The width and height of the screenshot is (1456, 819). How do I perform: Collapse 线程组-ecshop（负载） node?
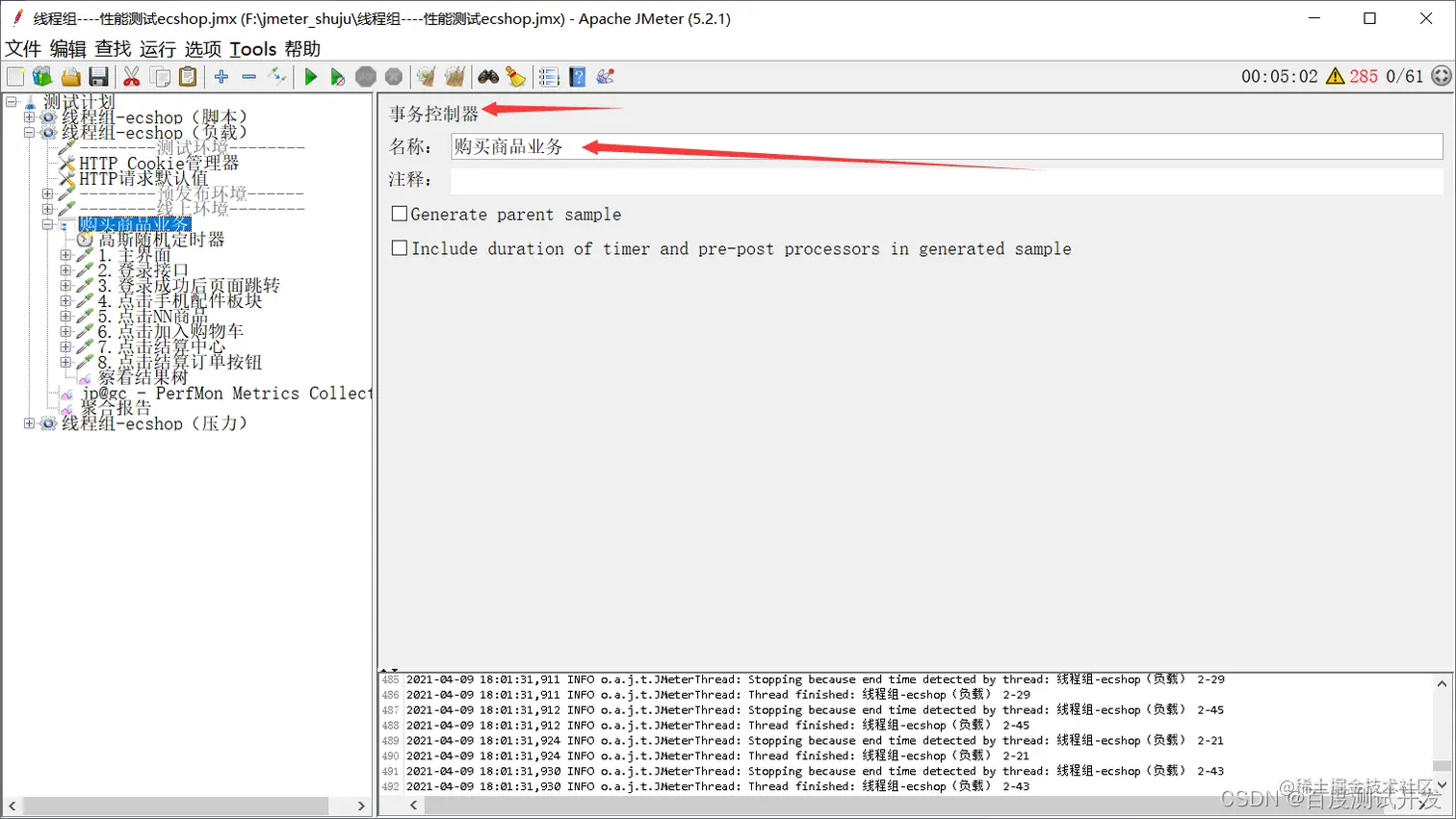coord(29,132)
